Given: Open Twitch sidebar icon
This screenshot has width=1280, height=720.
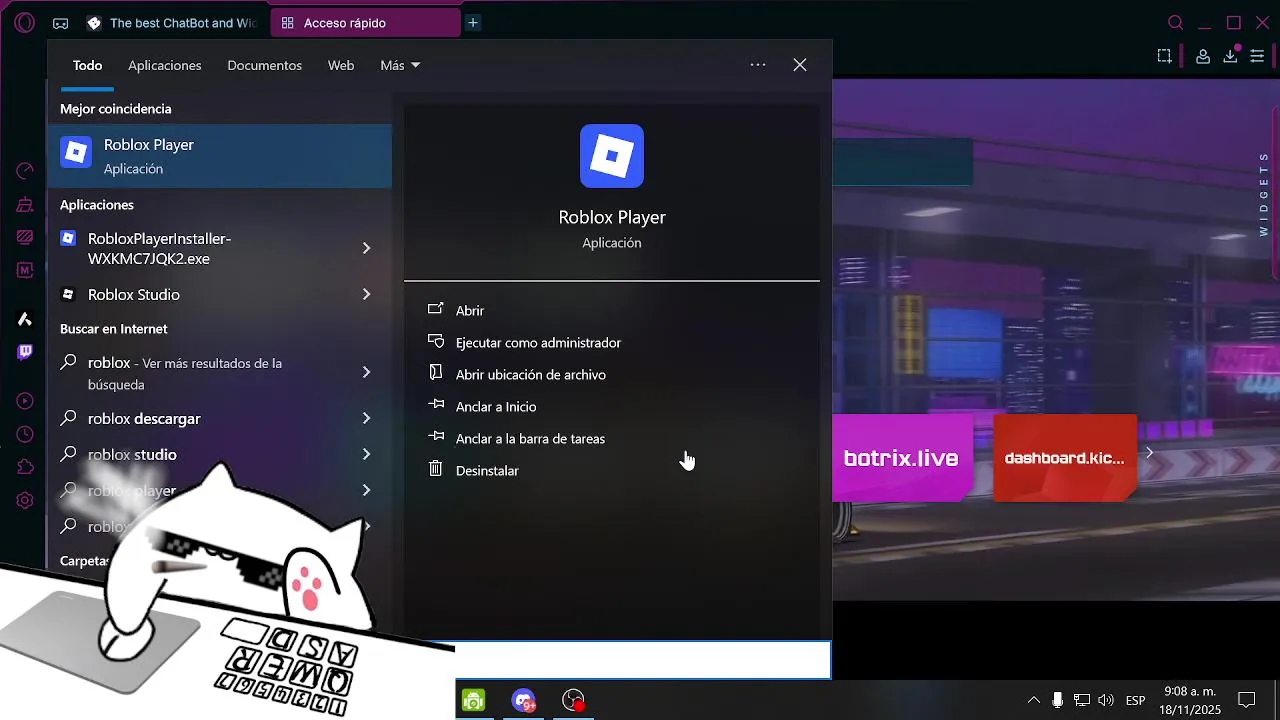Looking at the screenshot, I should pos(25,352).
